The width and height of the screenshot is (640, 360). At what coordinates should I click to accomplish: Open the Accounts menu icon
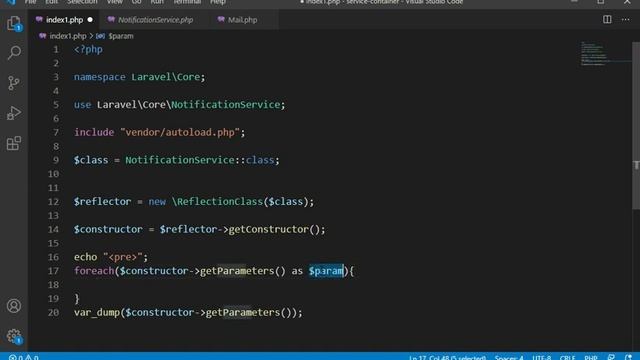pos(14,306)
